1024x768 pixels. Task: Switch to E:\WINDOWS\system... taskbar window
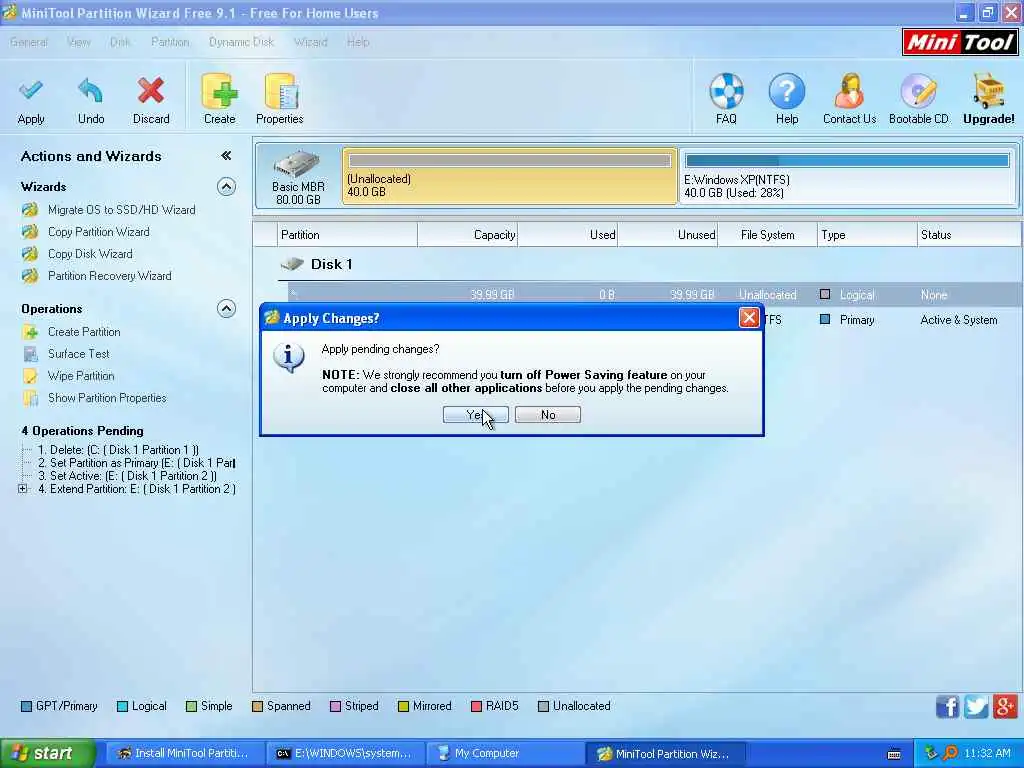[x=344, y=754]
